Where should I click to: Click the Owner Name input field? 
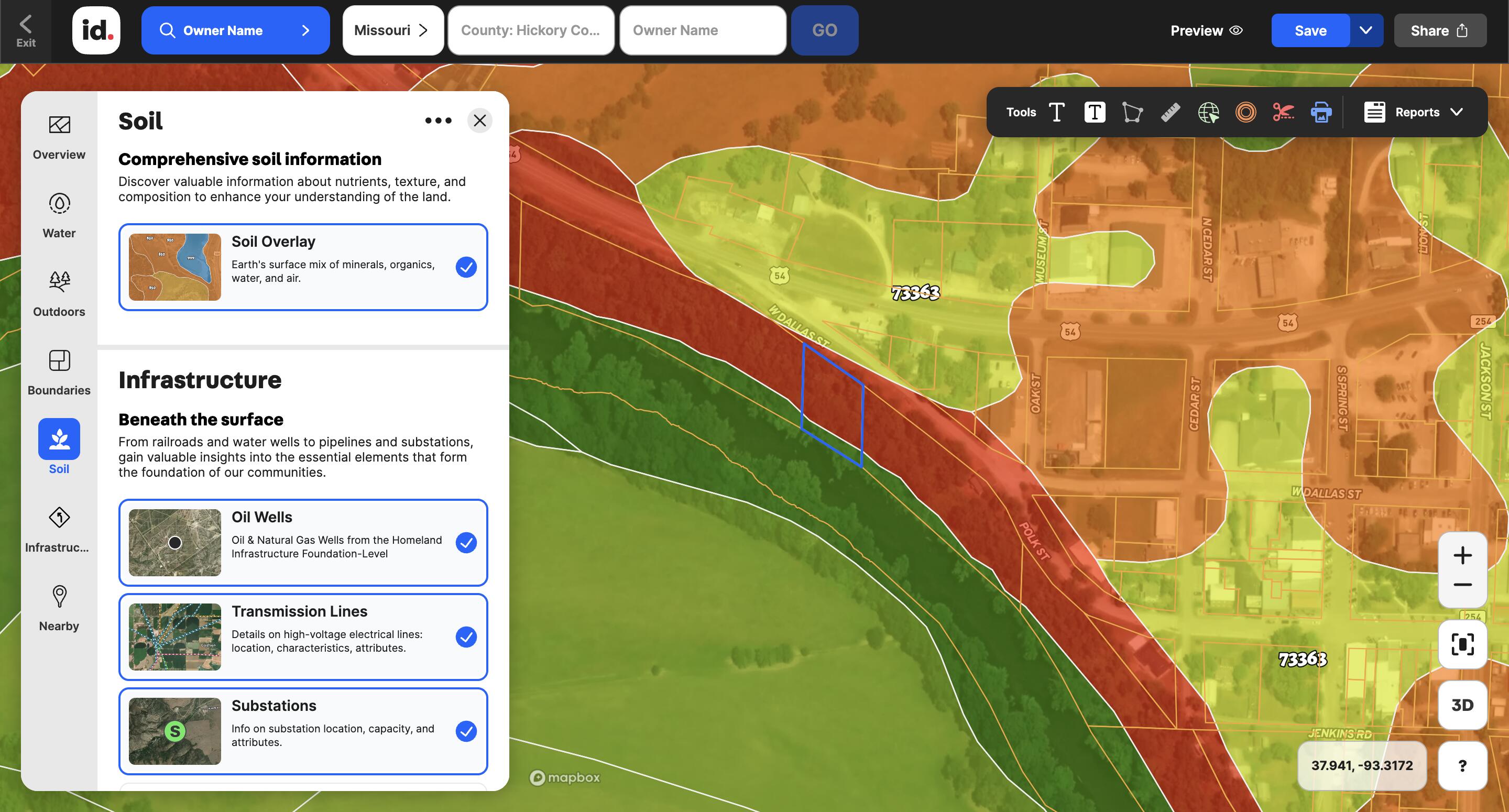[x=702, y=30]
